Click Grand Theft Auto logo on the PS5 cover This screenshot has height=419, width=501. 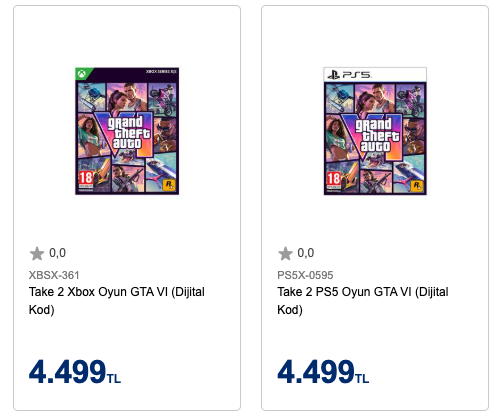(376, 136)
